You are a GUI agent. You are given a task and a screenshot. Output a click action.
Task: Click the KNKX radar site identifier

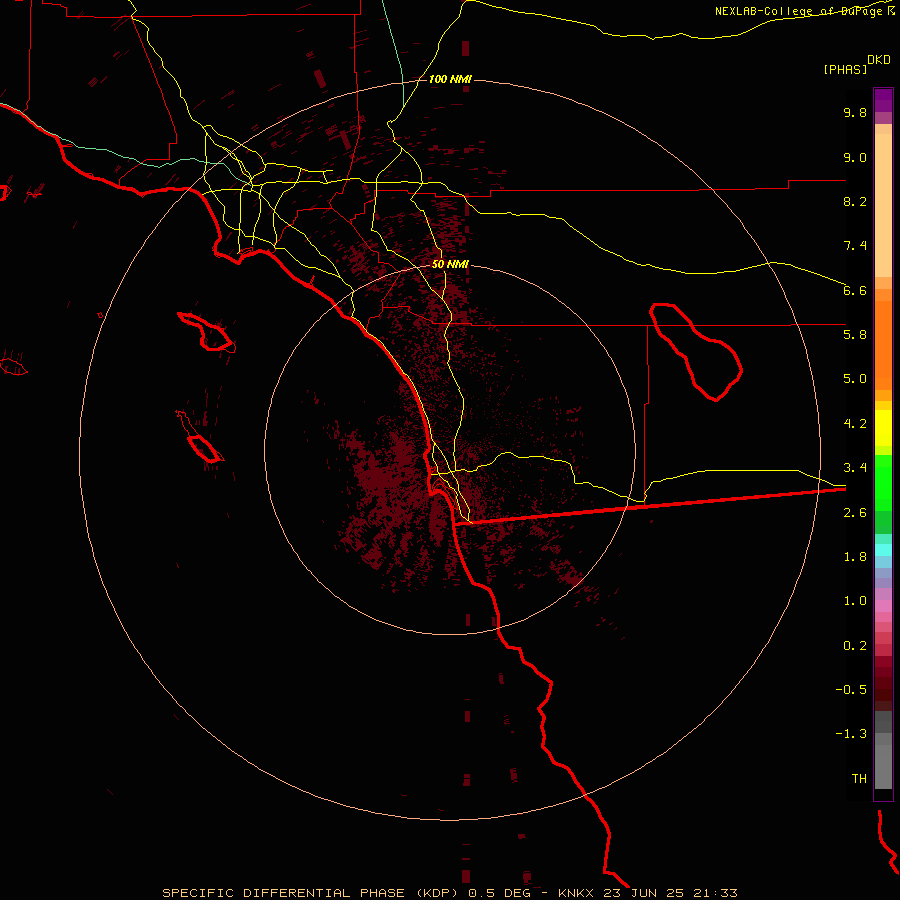(576, 893)
